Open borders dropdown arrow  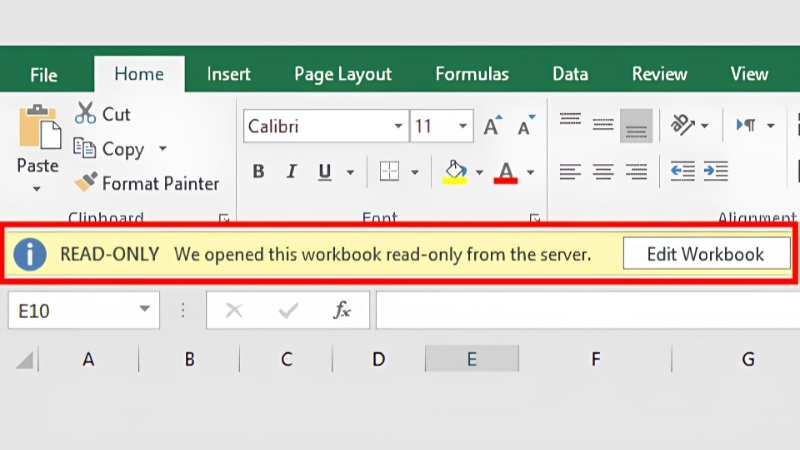tap(415, 172)
